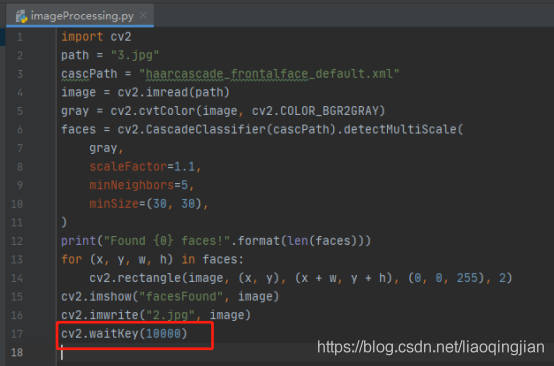The image size is (554, 366).
Task: Click the 'gray,' argument on line 7
Action: point(106,148)
